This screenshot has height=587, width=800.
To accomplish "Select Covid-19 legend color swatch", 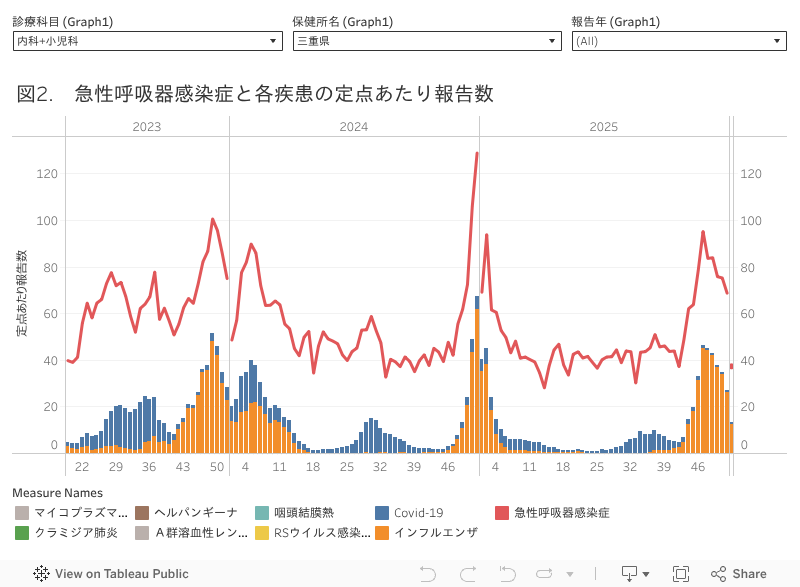I will 382,513.
